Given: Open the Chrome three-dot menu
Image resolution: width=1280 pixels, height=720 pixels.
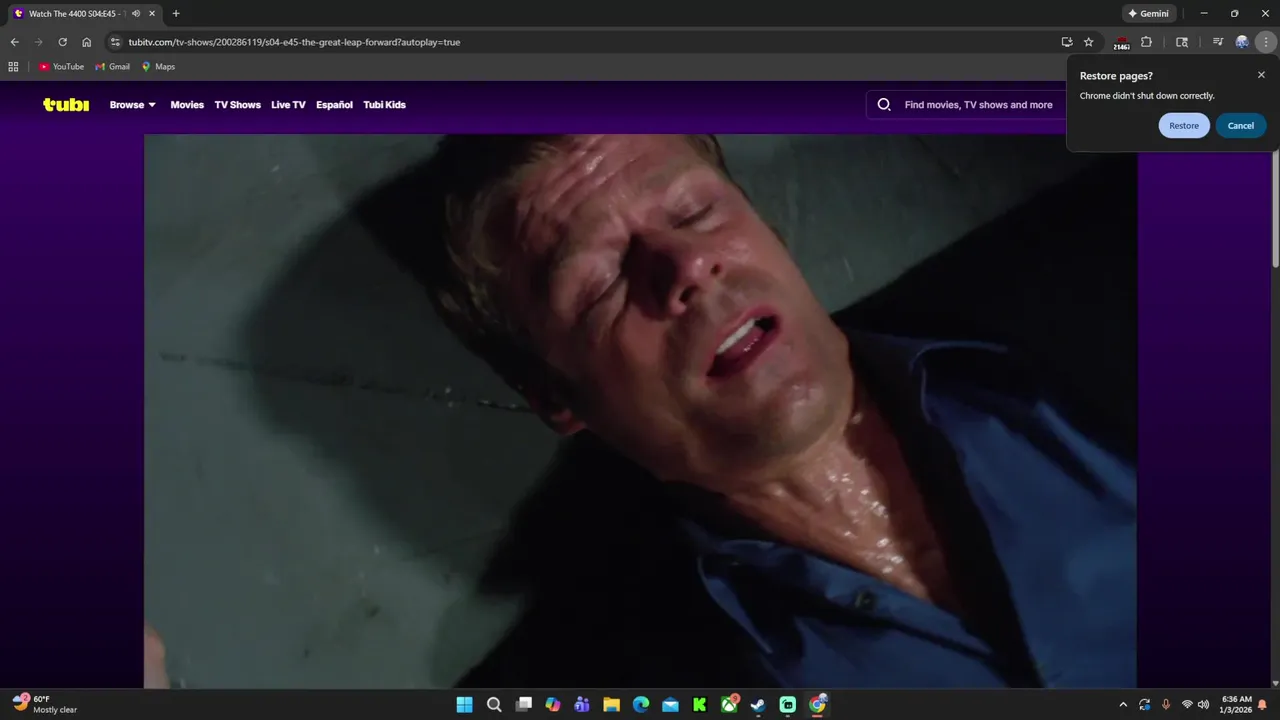Looking at the screenshot, I should [1266, 42].
